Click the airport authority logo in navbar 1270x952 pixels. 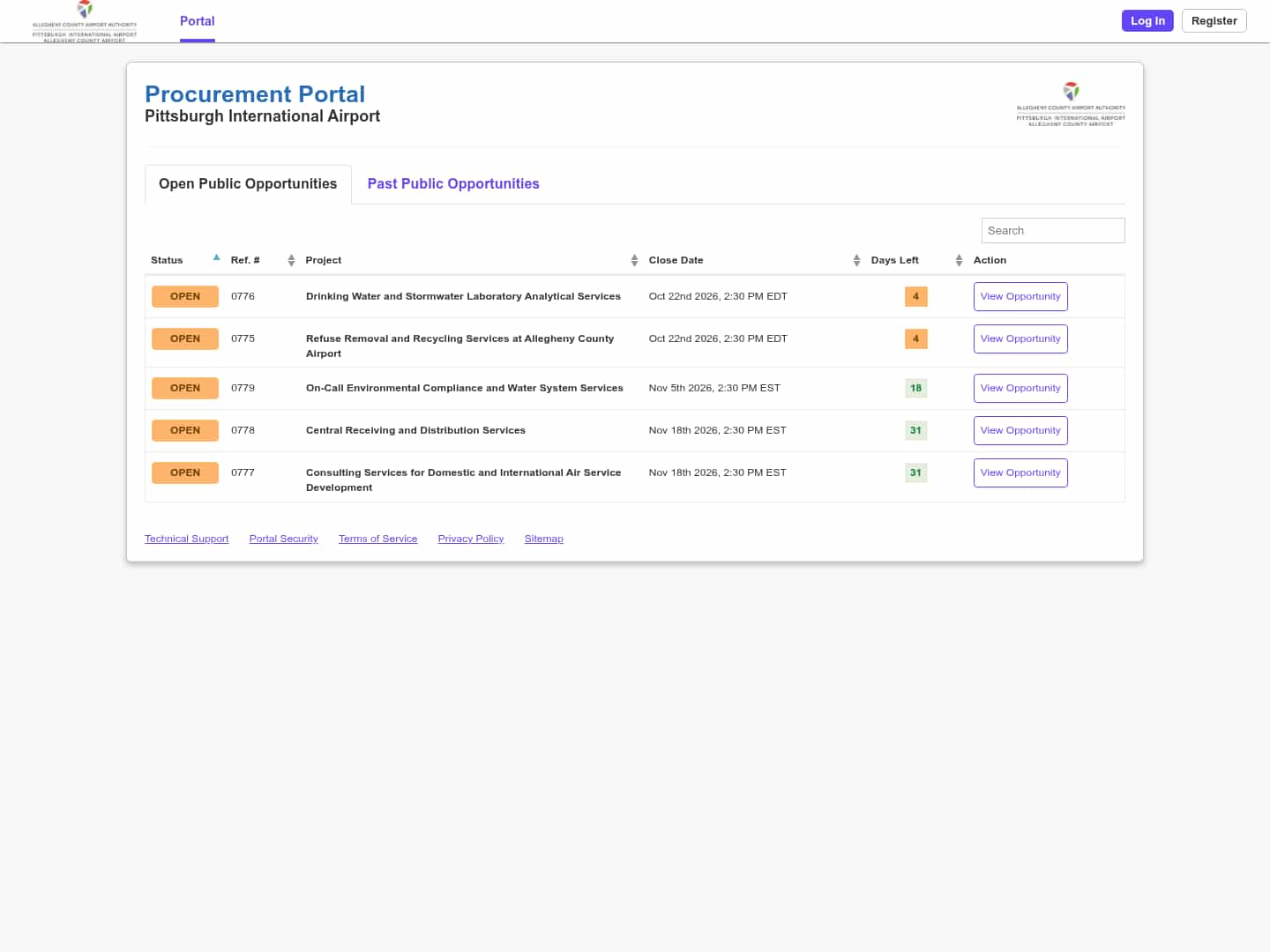[x=85, y=21]
